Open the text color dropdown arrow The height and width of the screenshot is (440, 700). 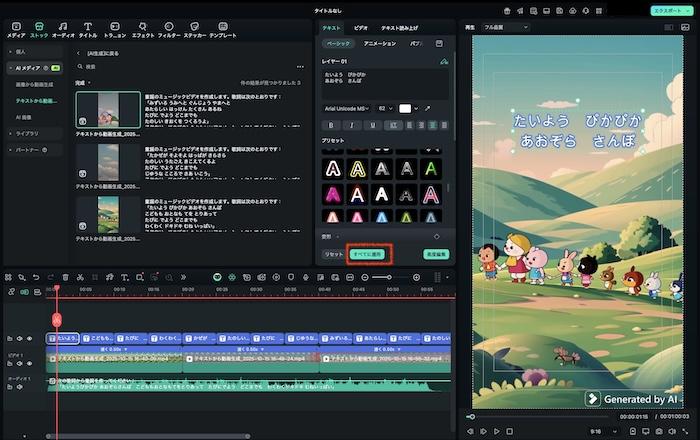click(416, 108)
